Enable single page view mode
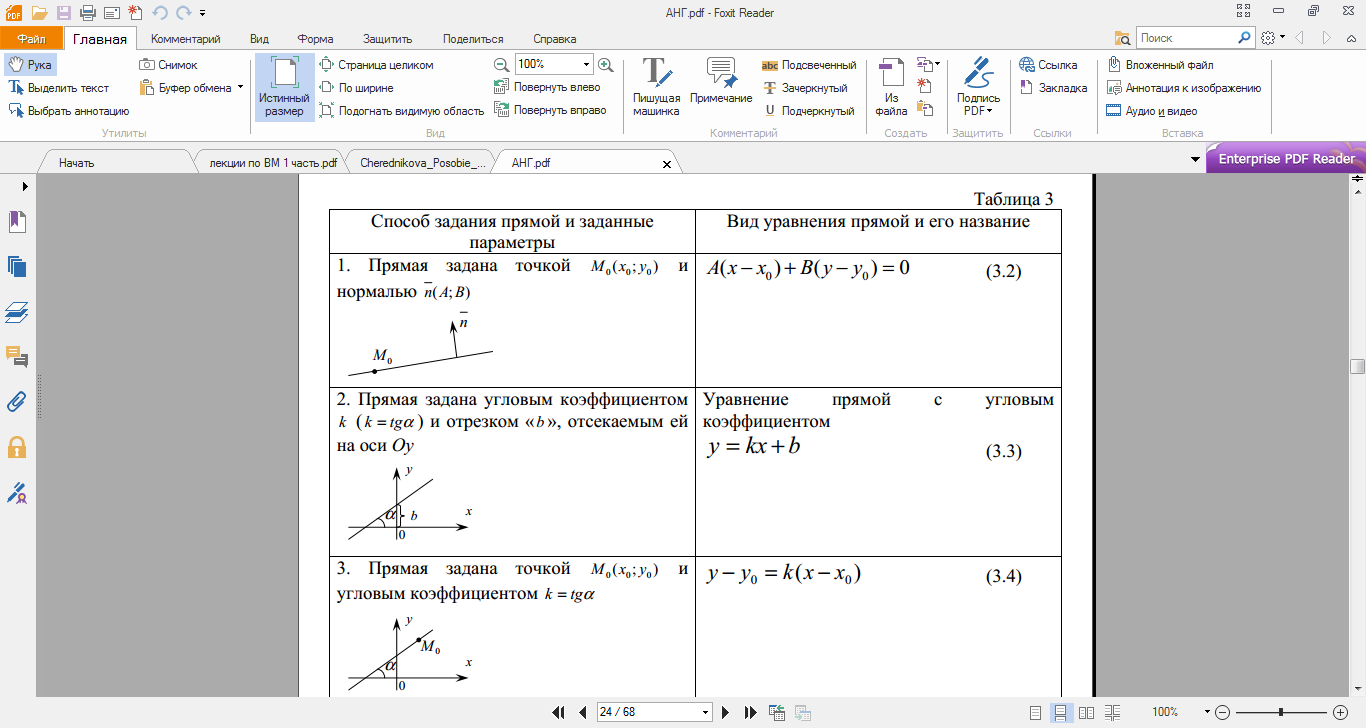This screenshot has width=1366, height=728. 1035,712
